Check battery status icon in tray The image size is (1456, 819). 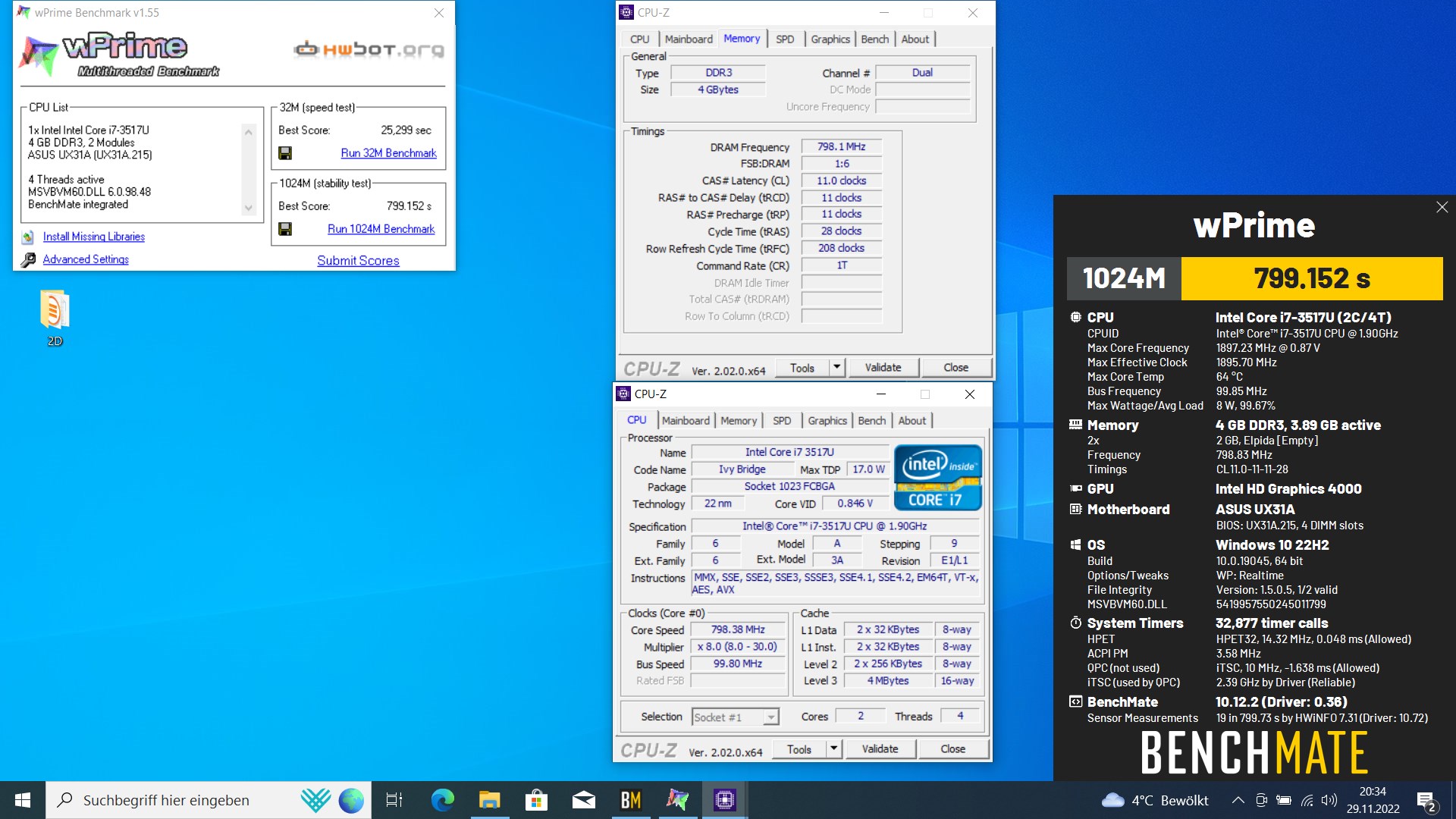pyautogui.click(x=1284, y=800)
